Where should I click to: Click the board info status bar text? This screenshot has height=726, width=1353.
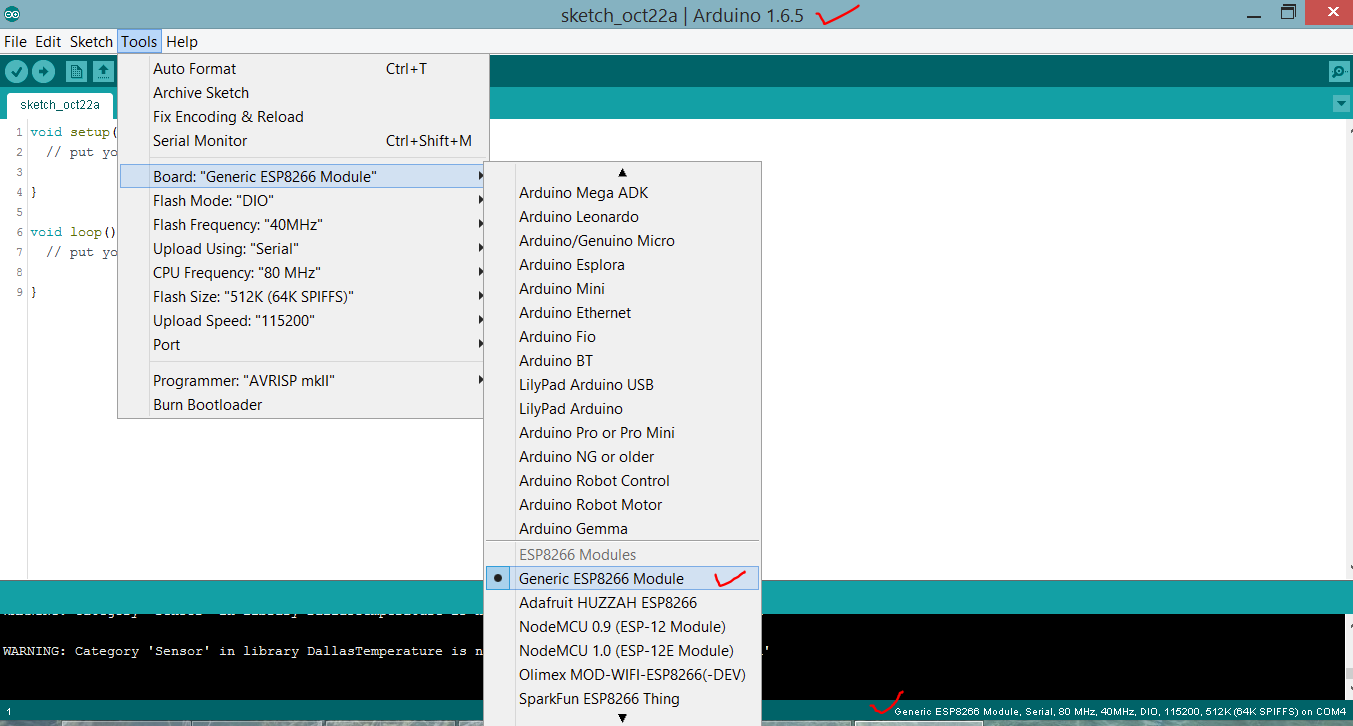1120,712
